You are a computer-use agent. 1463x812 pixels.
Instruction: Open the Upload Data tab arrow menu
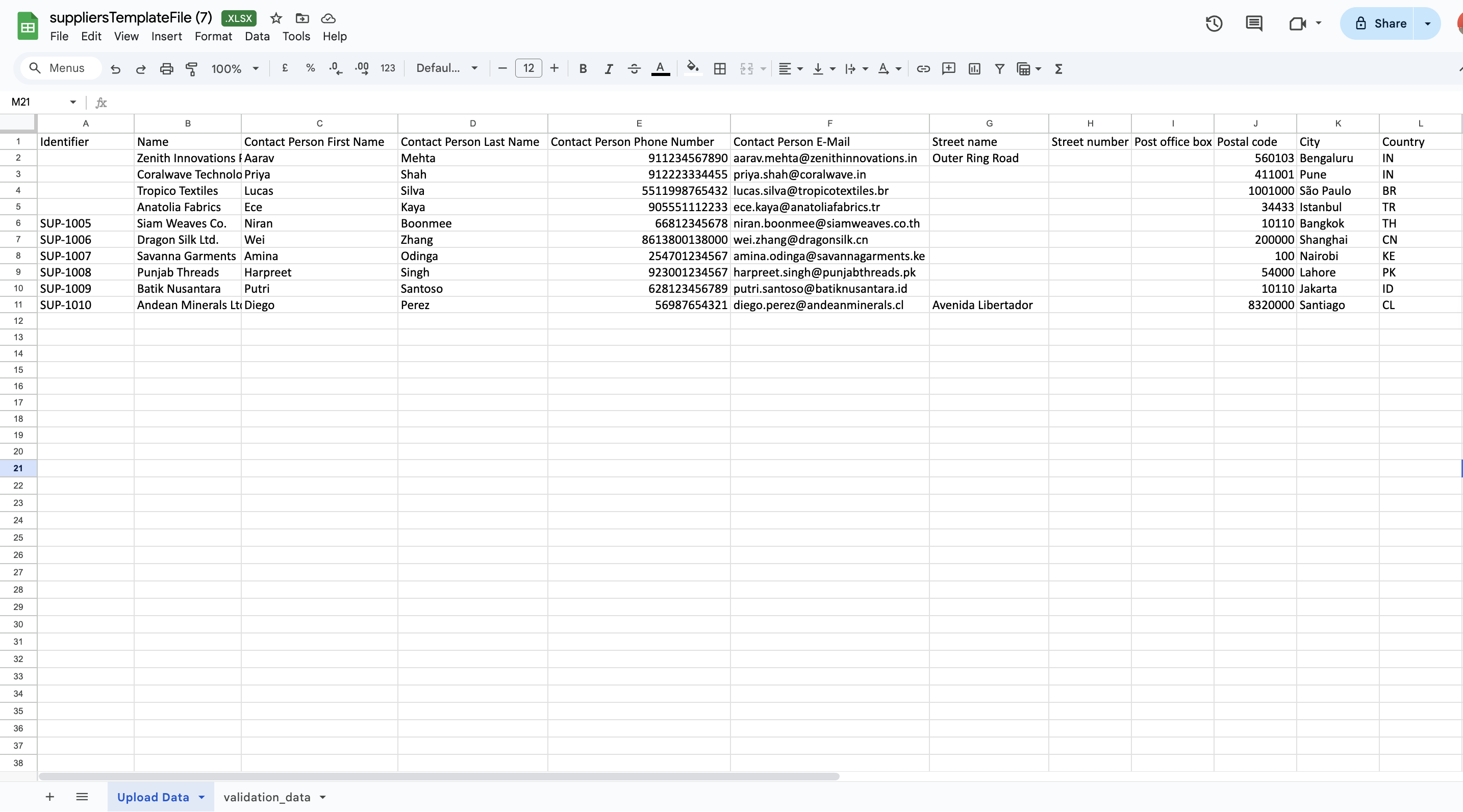pyautogui.click(x=201, y=797)
